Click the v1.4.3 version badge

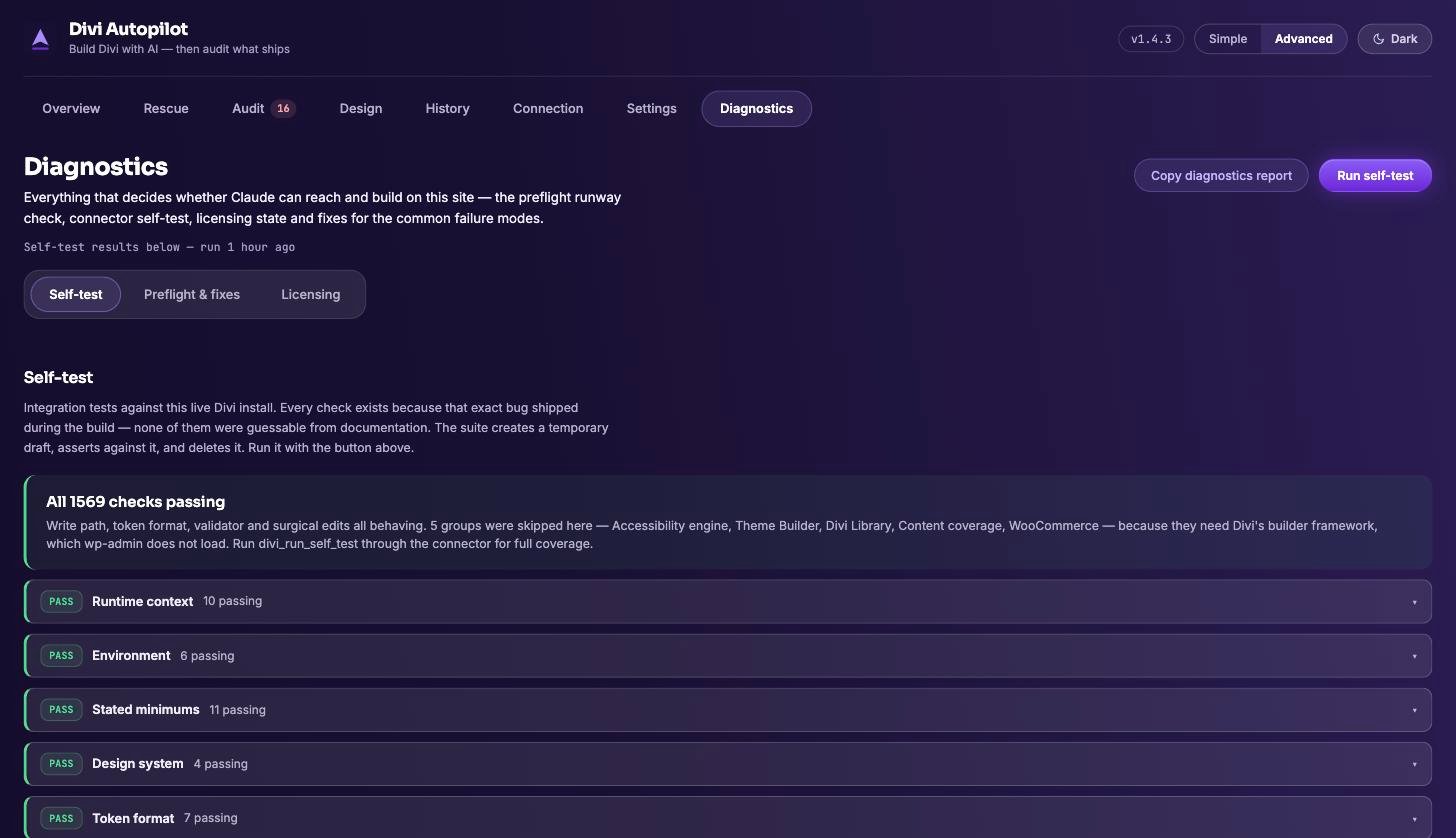[1151, 39]
